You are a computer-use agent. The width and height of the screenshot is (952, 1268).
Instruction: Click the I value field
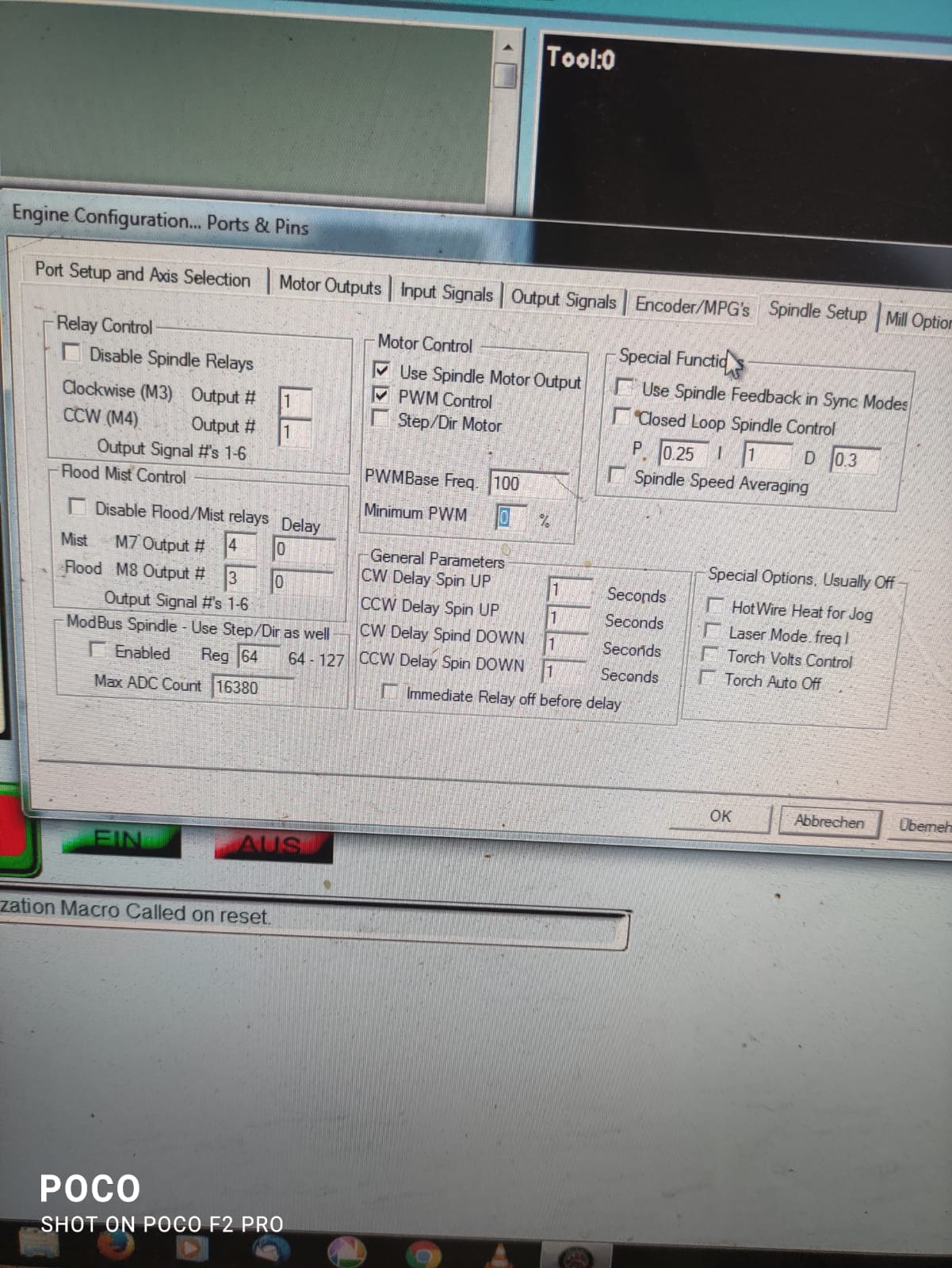(767, 456)
